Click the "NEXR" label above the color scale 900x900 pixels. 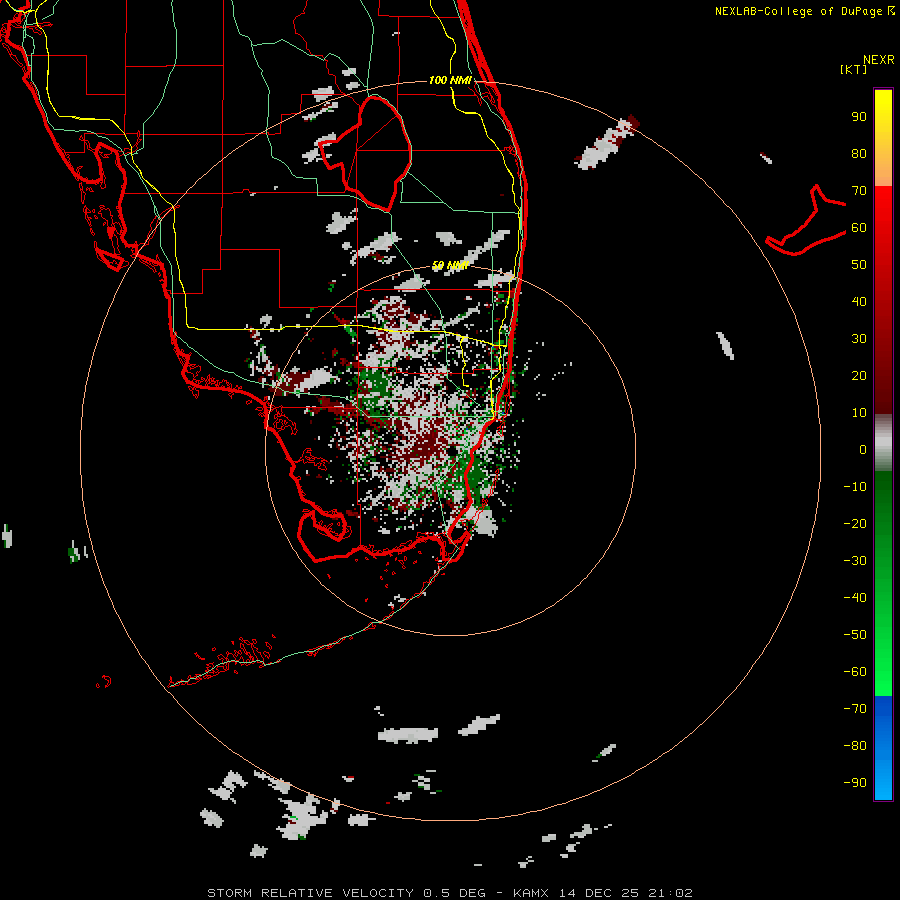(x=879, y=60)
